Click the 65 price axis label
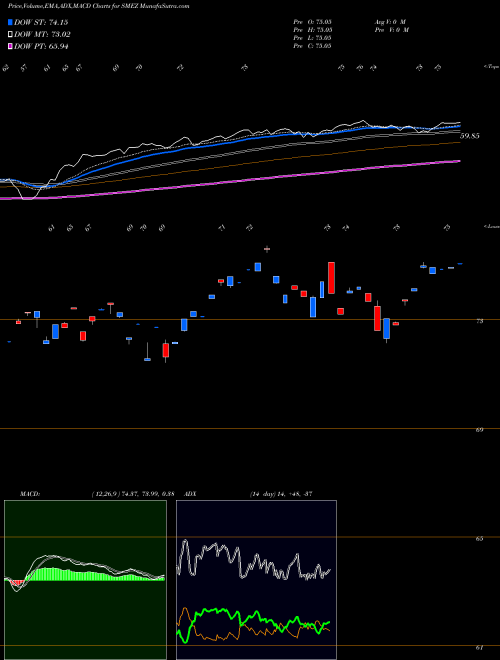 click(x=479, y=538)
